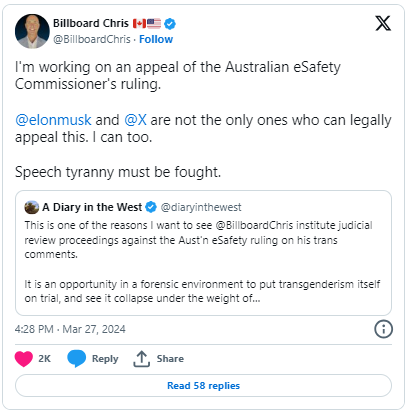Open the @X mention link
The image size is (410, 412).
coord(135,120)
